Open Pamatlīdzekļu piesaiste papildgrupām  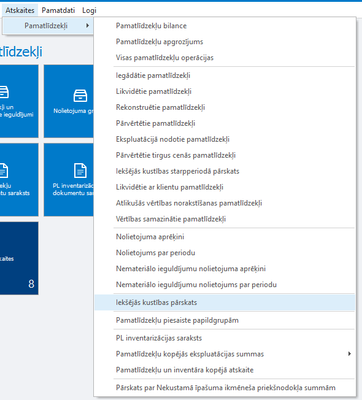tap(225, 320)
